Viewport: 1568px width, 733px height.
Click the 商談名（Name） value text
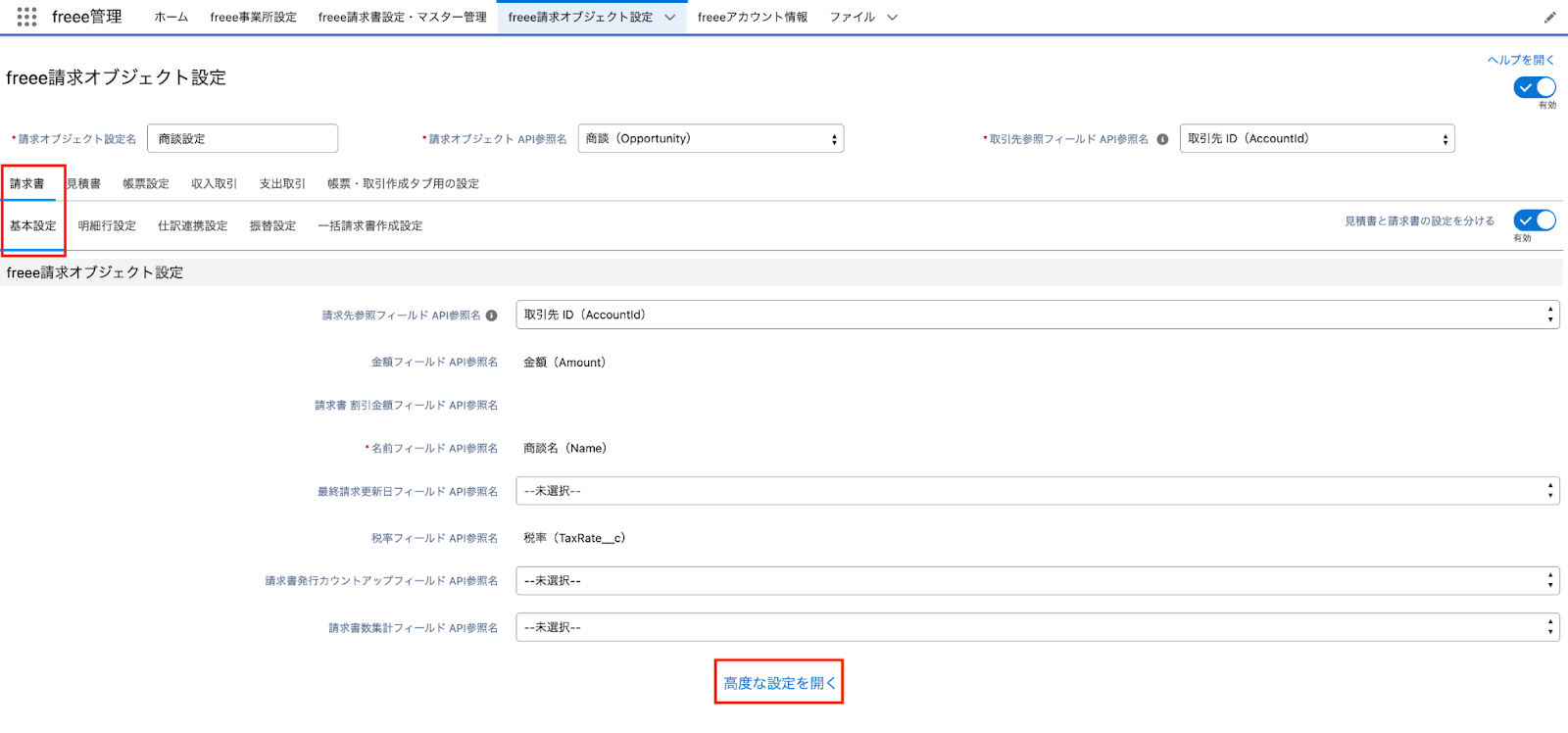coord(564,448)
